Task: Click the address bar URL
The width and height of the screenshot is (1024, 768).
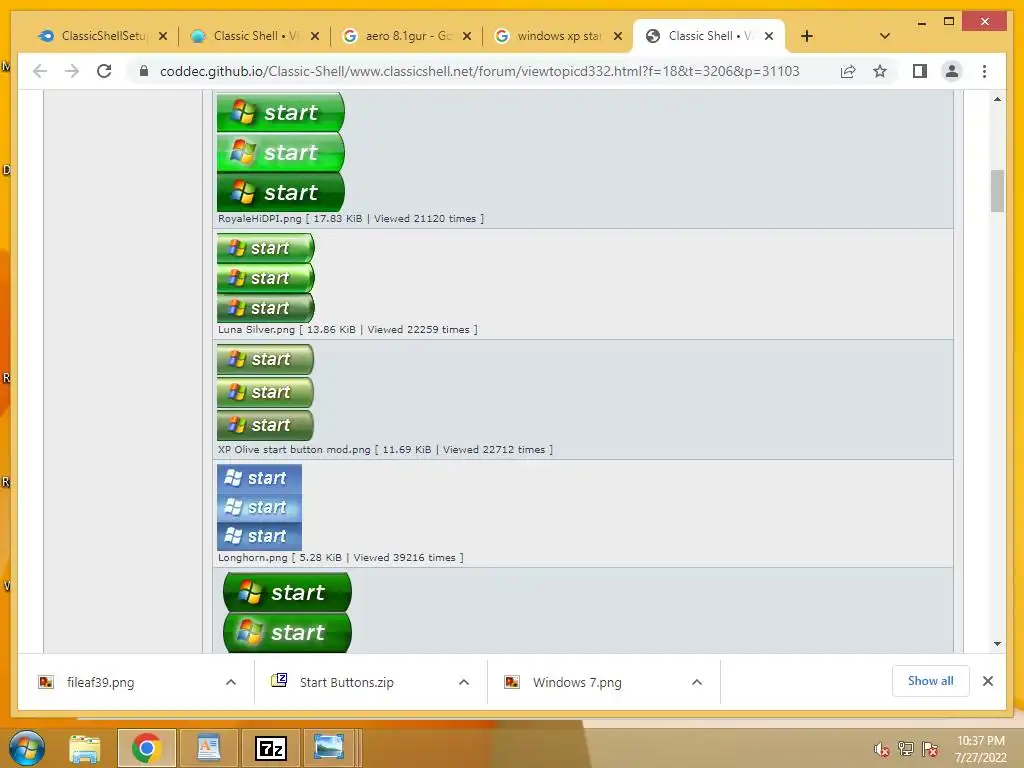Action: [479, 71]
